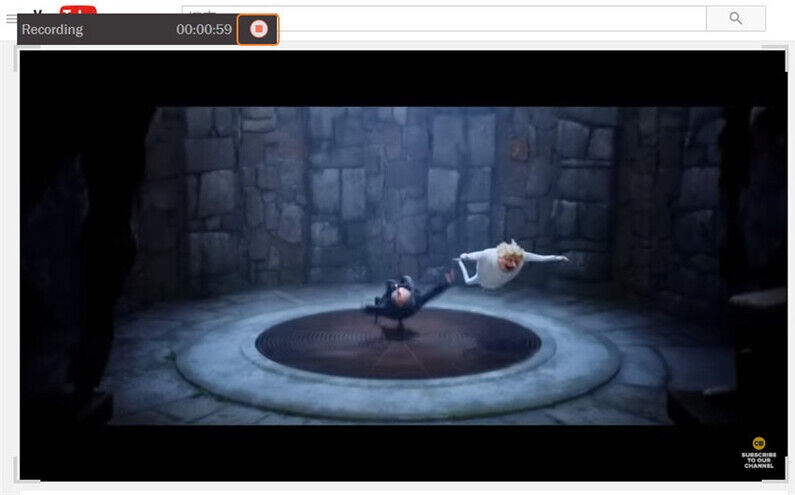
Task: Click empty space in recording toolbar
Action: click(x=130, y=29)
